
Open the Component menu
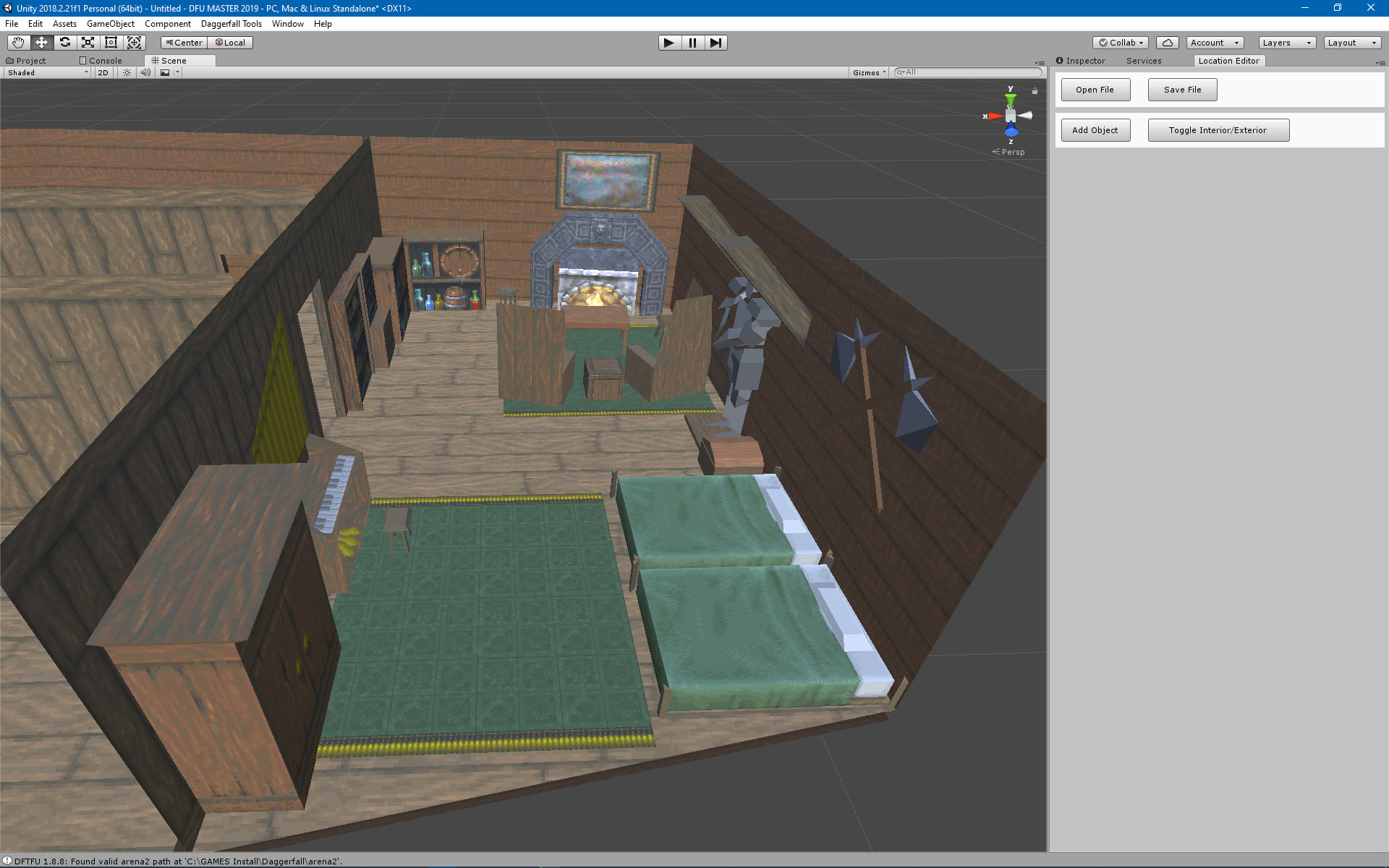168,24
